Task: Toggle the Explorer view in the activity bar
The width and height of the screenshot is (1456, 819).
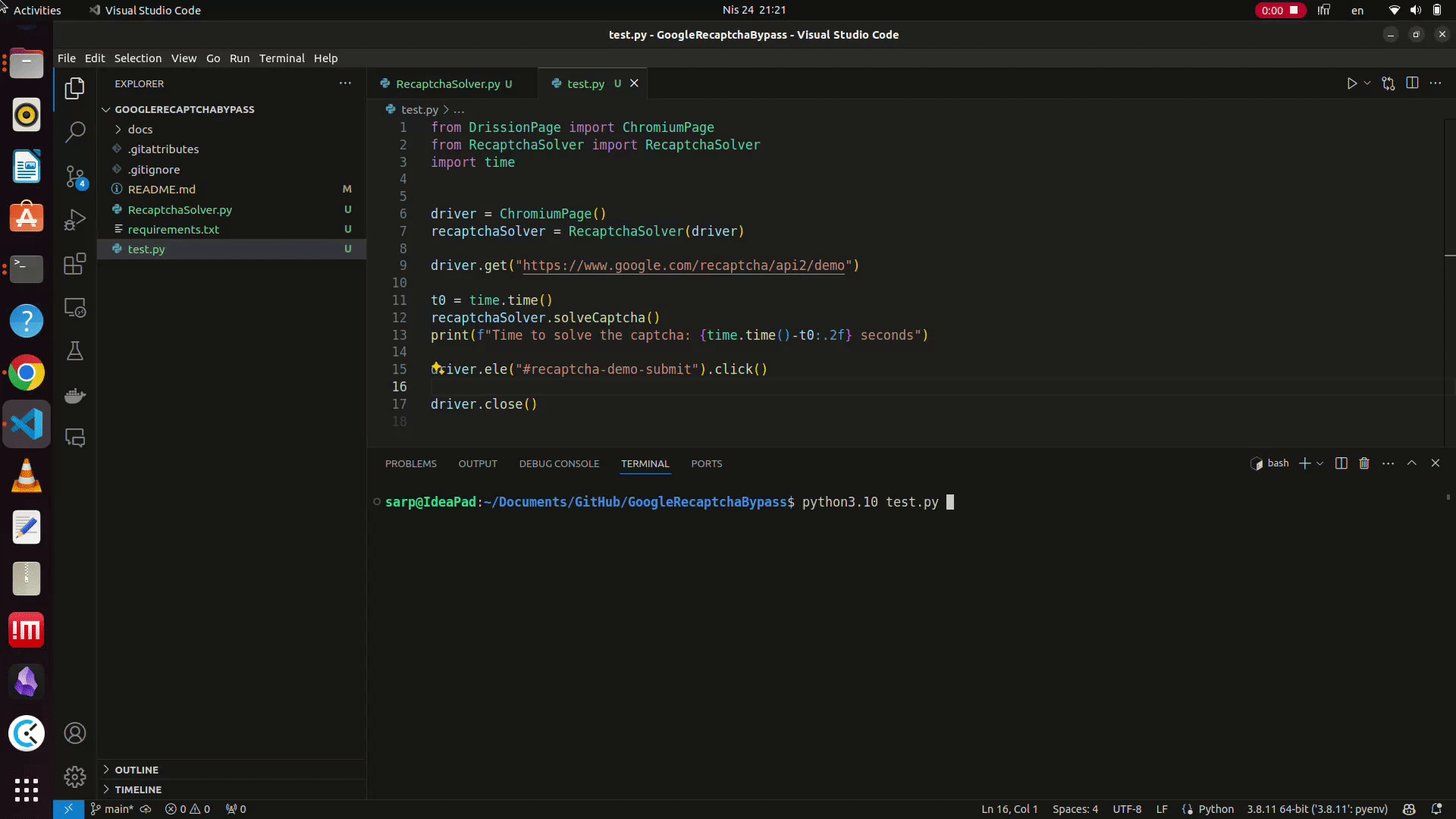Action: [74, 89]
